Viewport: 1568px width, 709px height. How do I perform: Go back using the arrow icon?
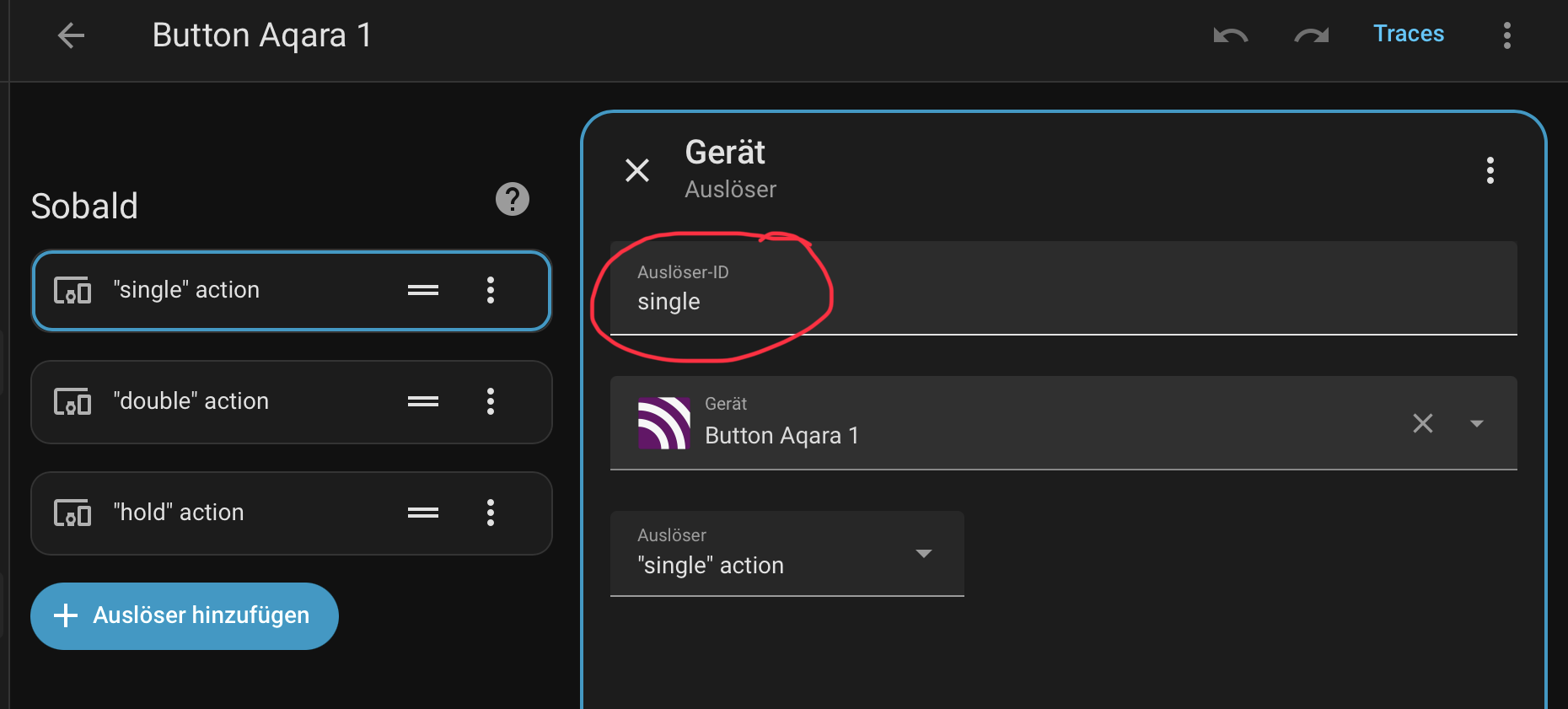click(72, 35)
